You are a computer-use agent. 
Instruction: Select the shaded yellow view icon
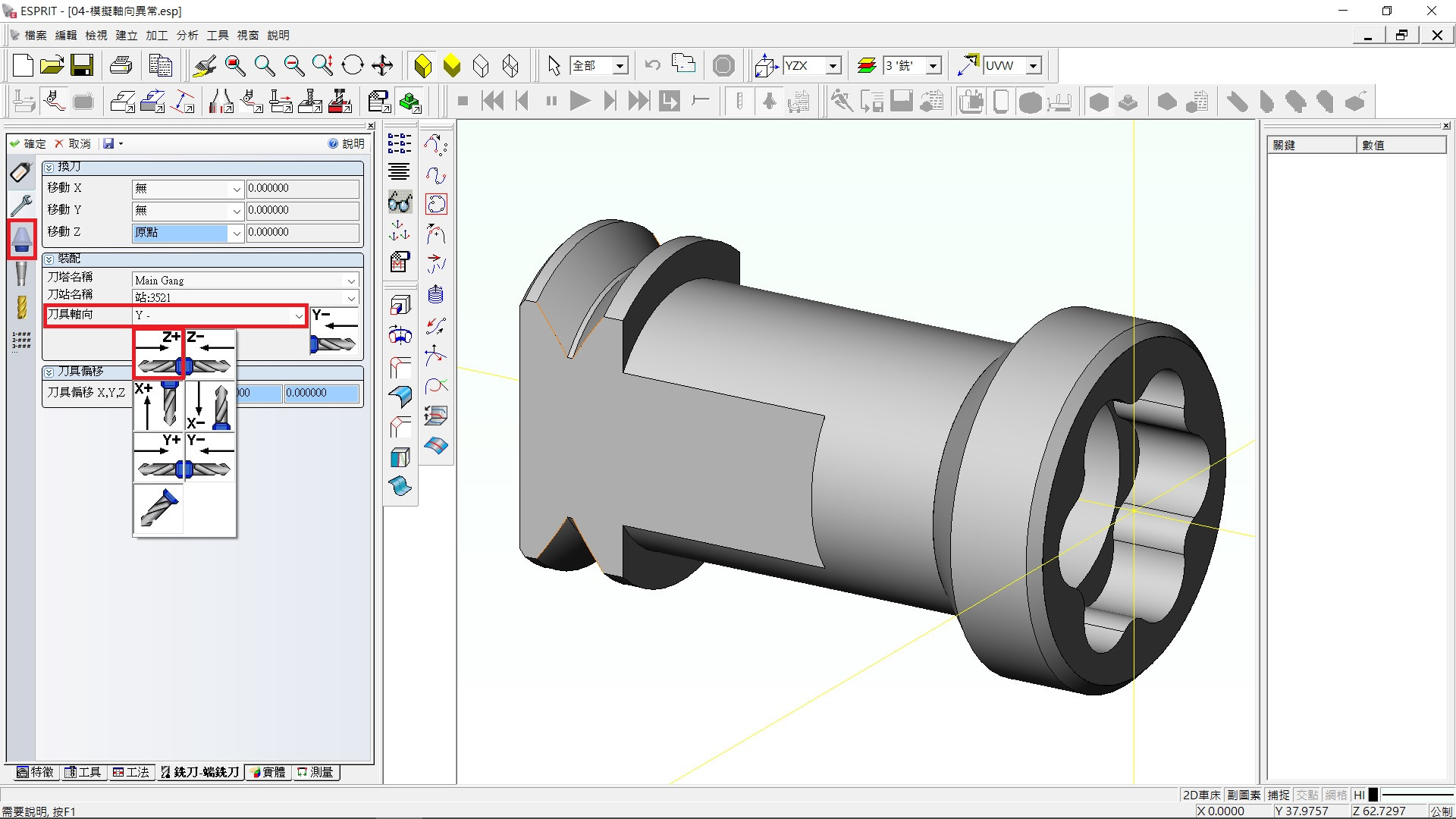[x=452, y=66]
